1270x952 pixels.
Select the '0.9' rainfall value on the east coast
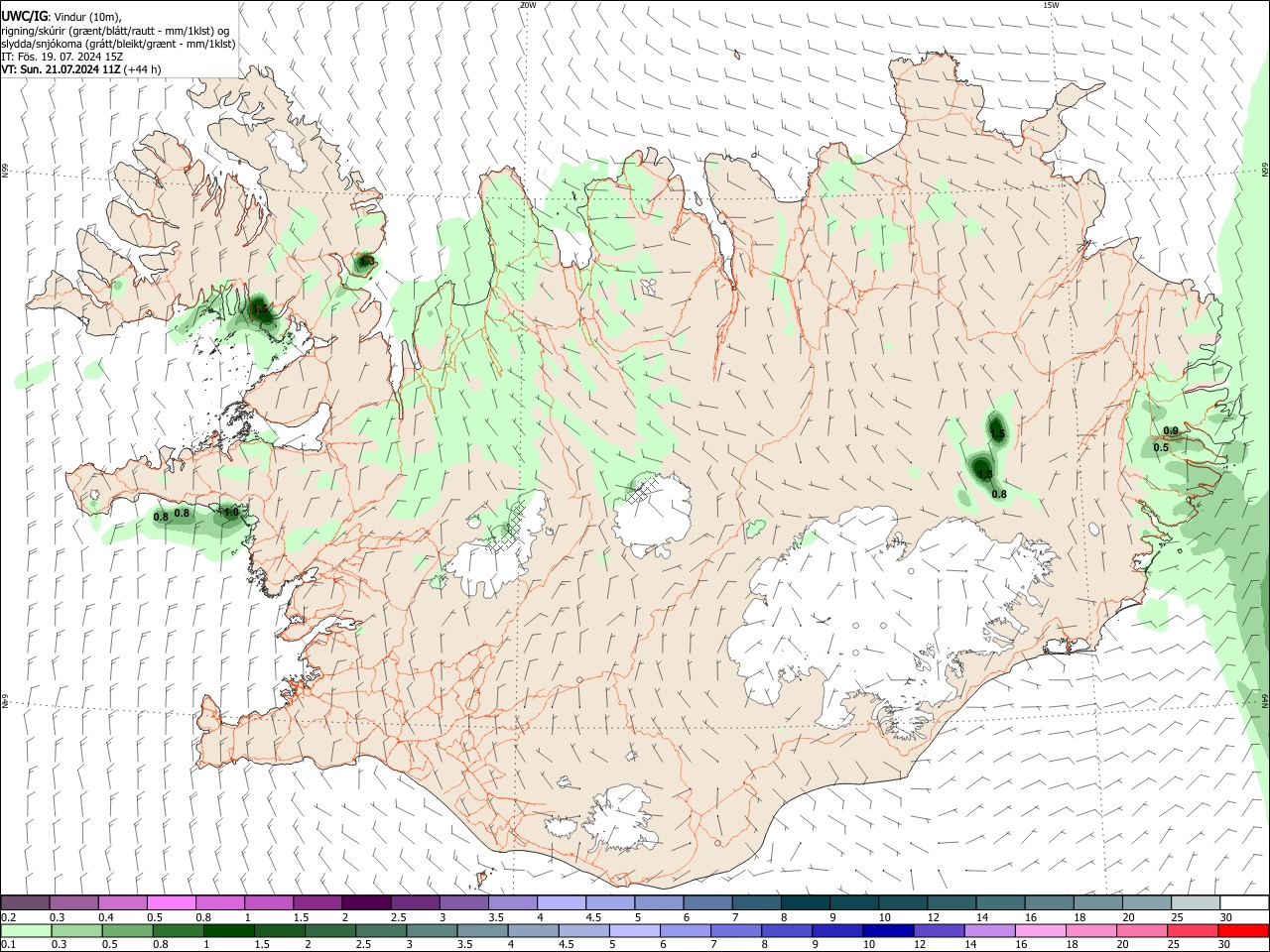tap(1171, 430)
